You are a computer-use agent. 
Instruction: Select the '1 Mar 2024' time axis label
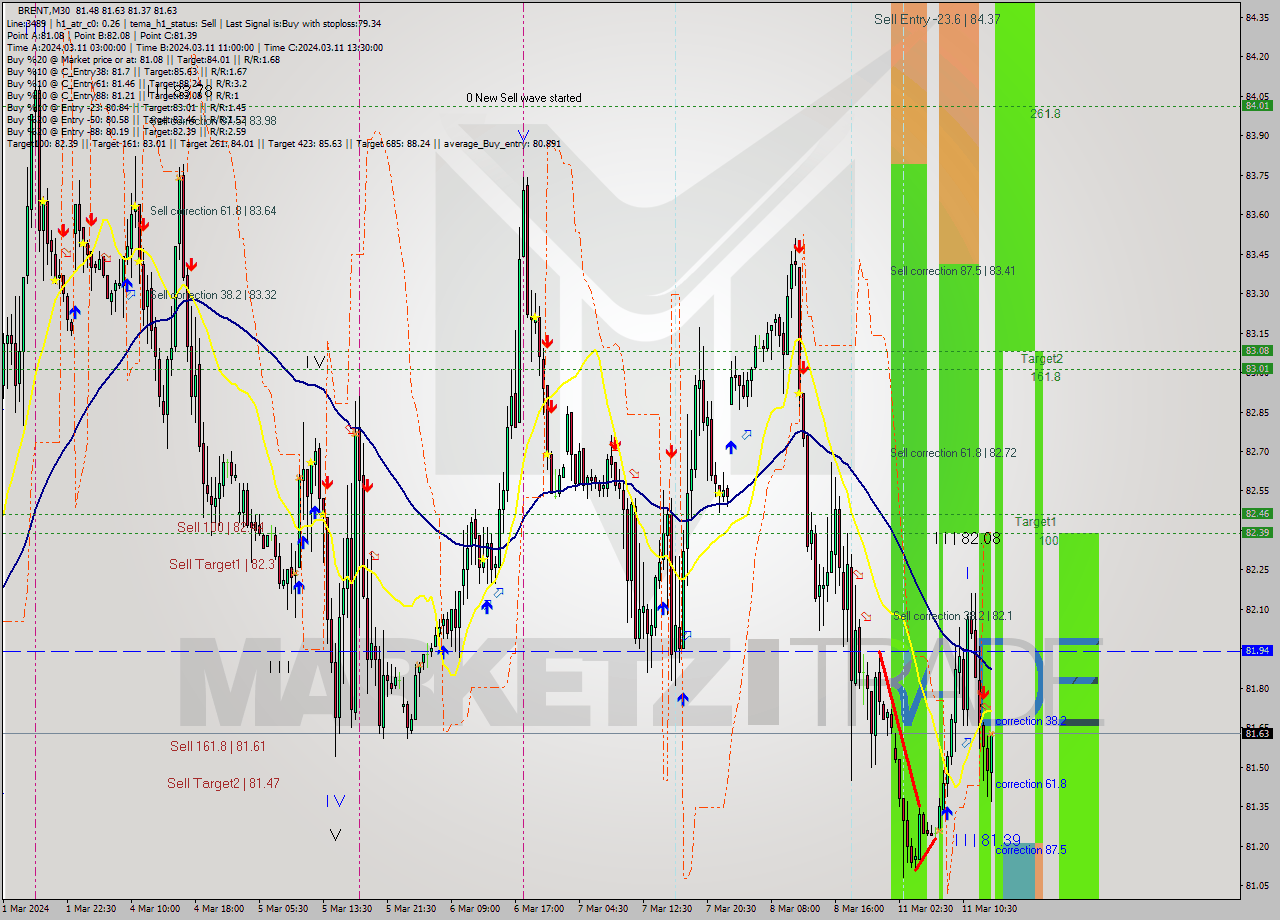tap(25, 909)
